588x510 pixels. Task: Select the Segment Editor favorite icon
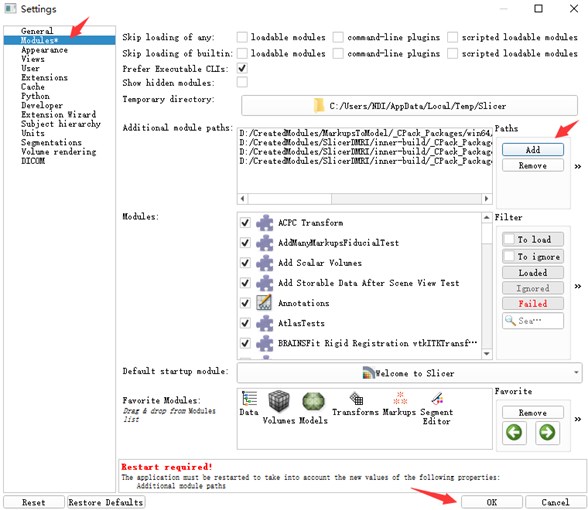[x=437, y=398]
